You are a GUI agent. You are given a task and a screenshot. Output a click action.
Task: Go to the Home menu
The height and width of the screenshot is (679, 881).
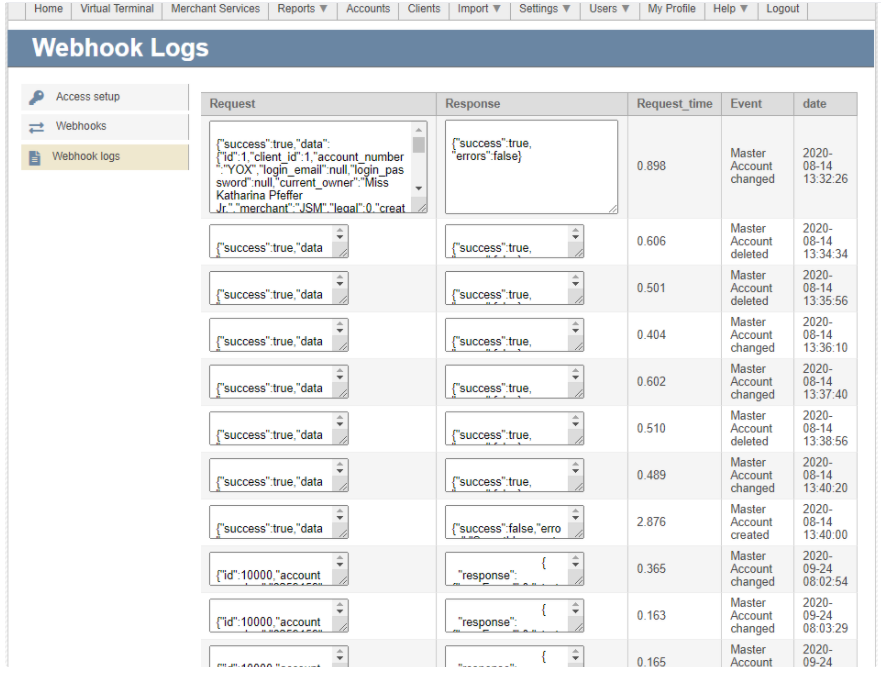(x=48, y=9)
